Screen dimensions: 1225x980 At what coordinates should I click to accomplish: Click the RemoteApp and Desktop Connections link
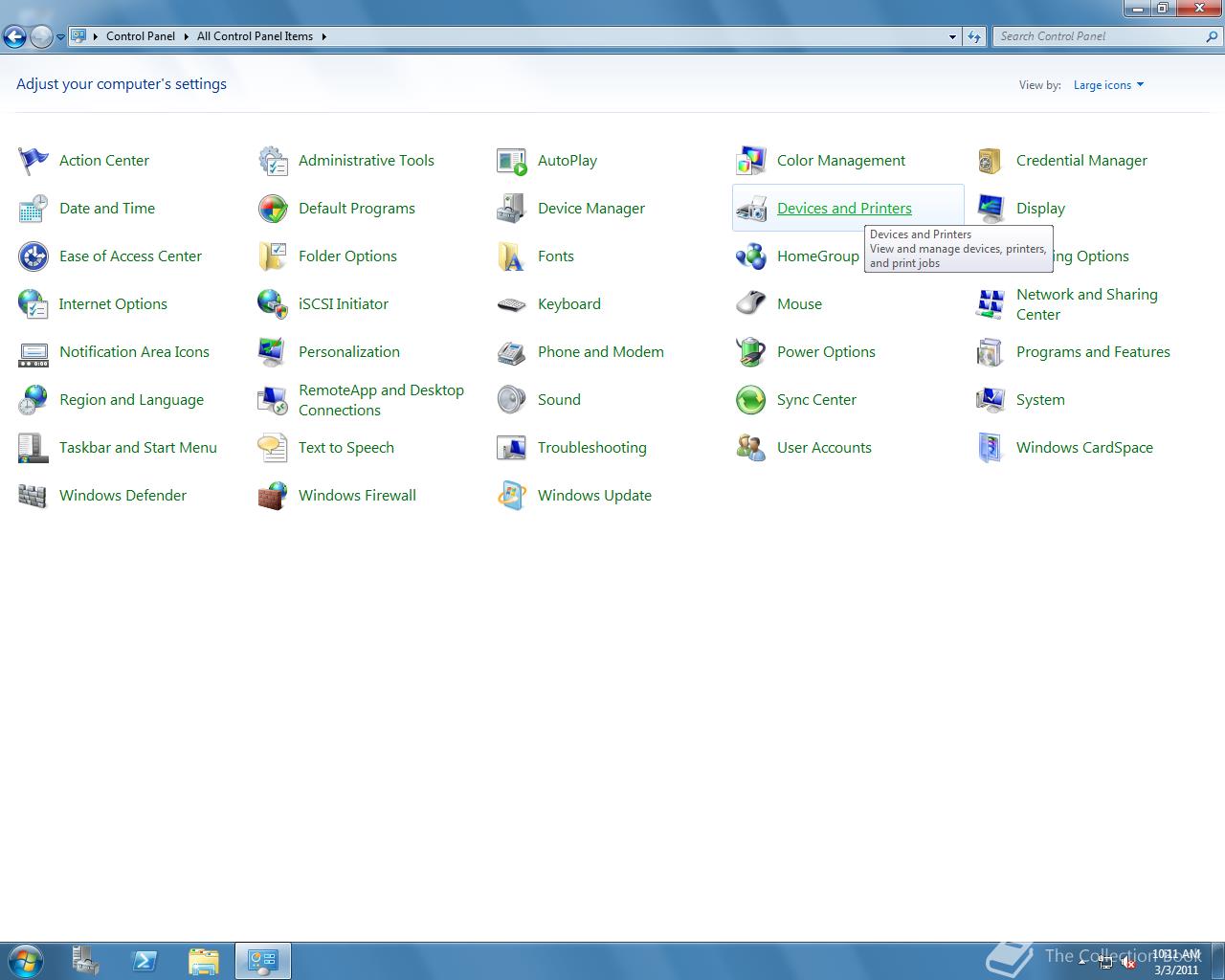click(381, 400)
